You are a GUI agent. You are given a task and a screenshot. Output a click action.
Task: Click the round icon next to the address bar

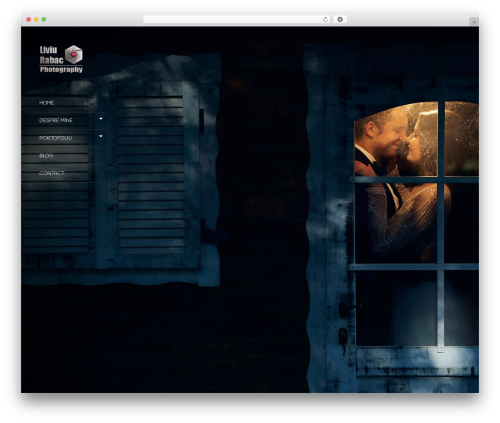(x=340, y=19)
